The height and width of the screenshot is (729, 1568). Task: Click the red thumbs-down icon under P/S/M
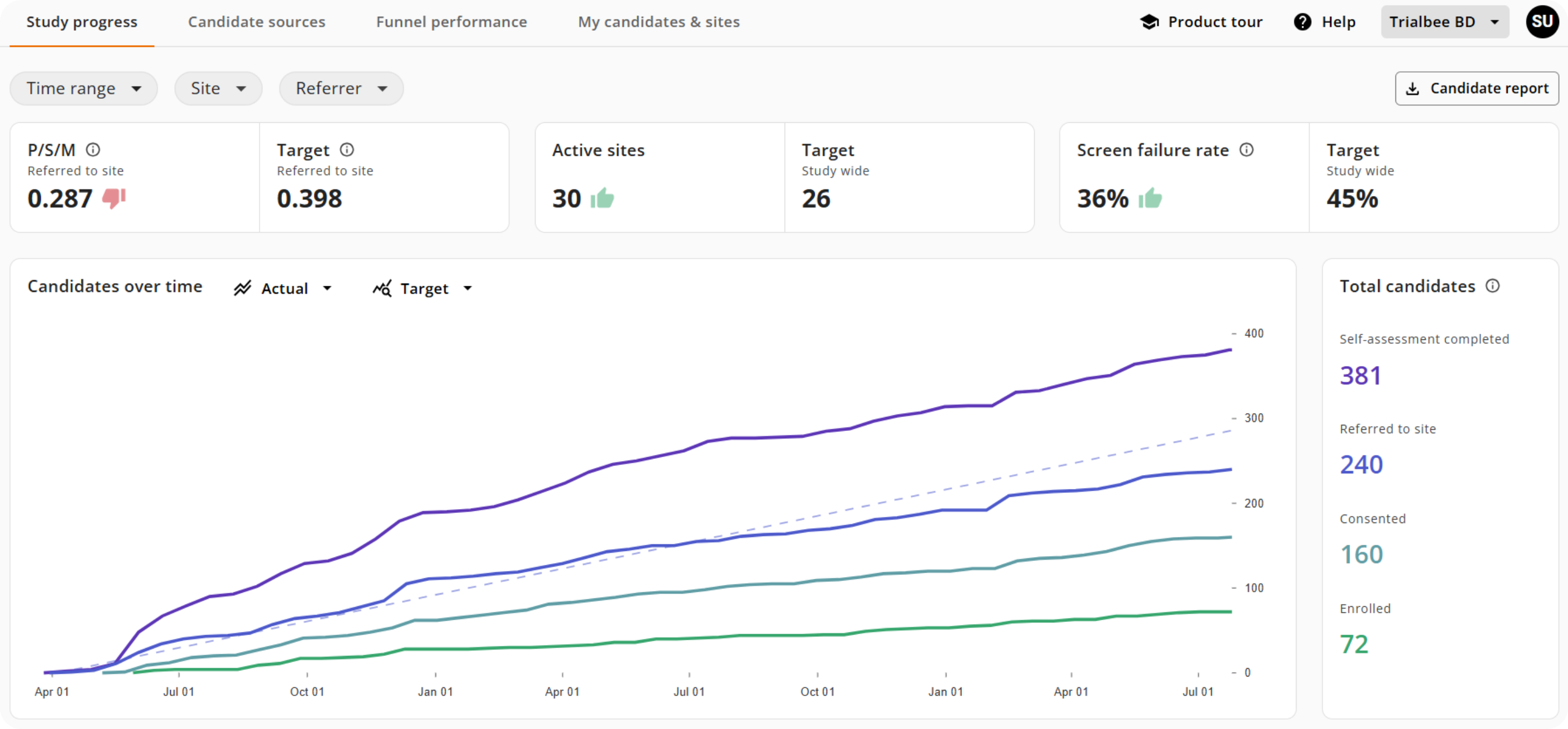point(114,198)
